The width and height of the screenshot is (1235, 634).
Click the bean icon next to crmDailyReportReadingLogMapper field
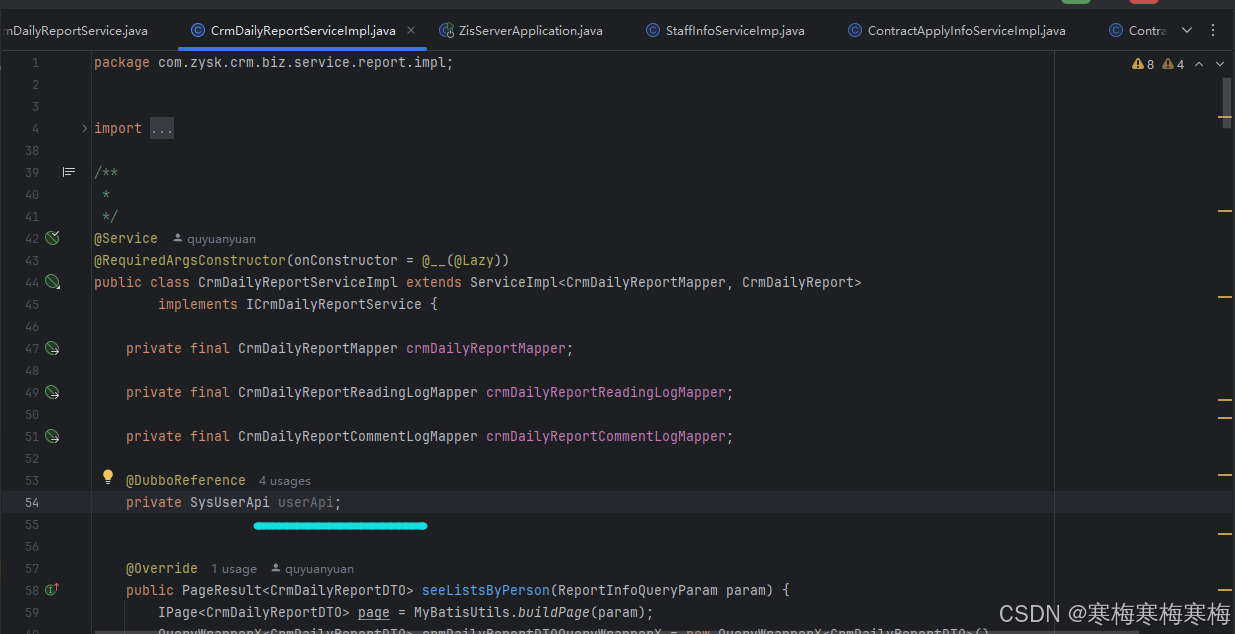coord(51,392)
